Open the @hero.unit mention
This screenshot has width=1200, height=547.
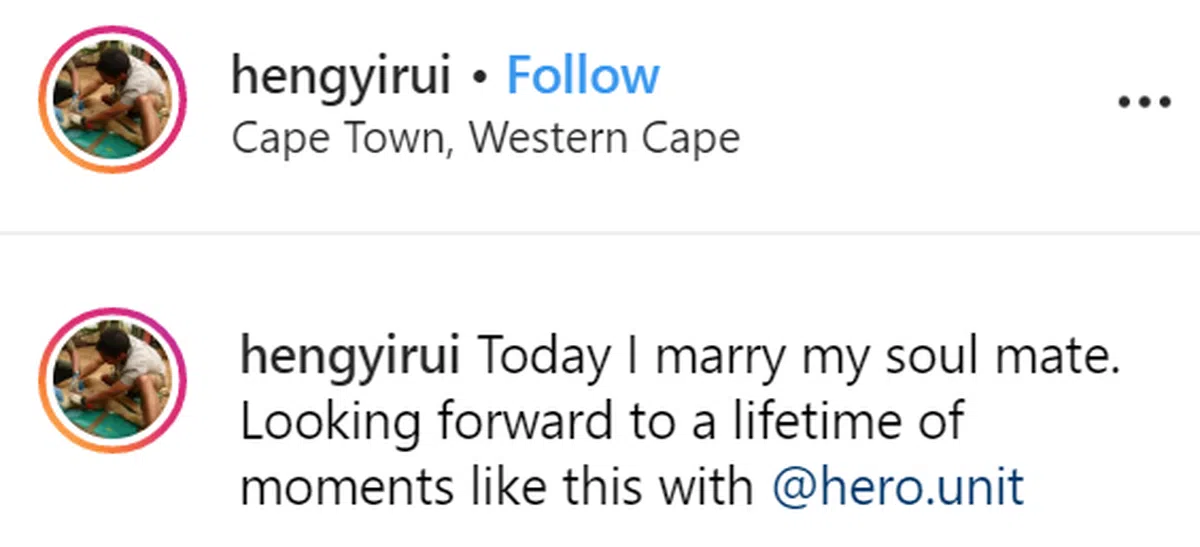click(898, 487)
